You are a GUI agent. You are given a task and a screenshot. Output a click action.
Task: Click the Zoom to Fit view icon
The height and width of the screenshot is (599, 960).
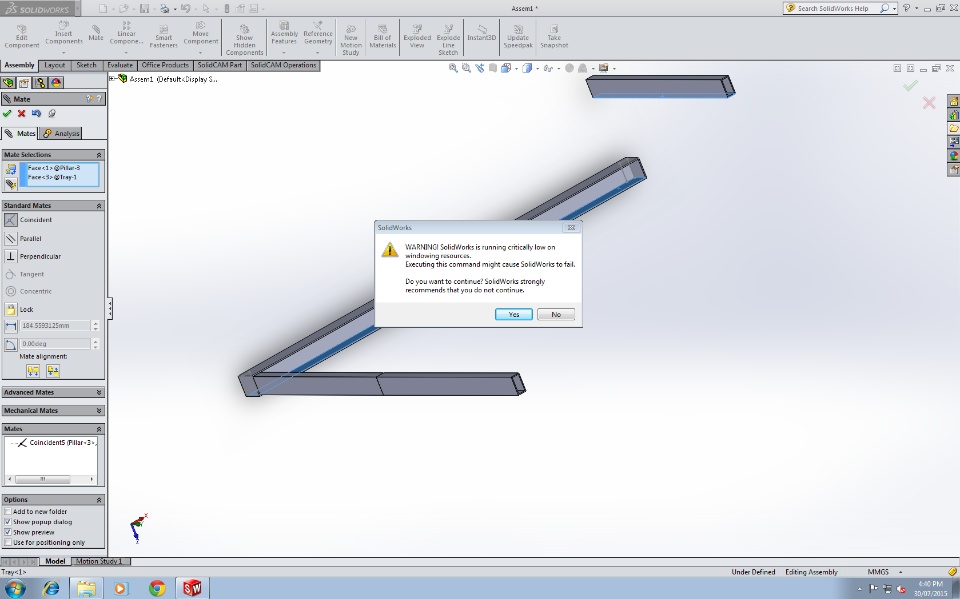click(x=453, y=68)
